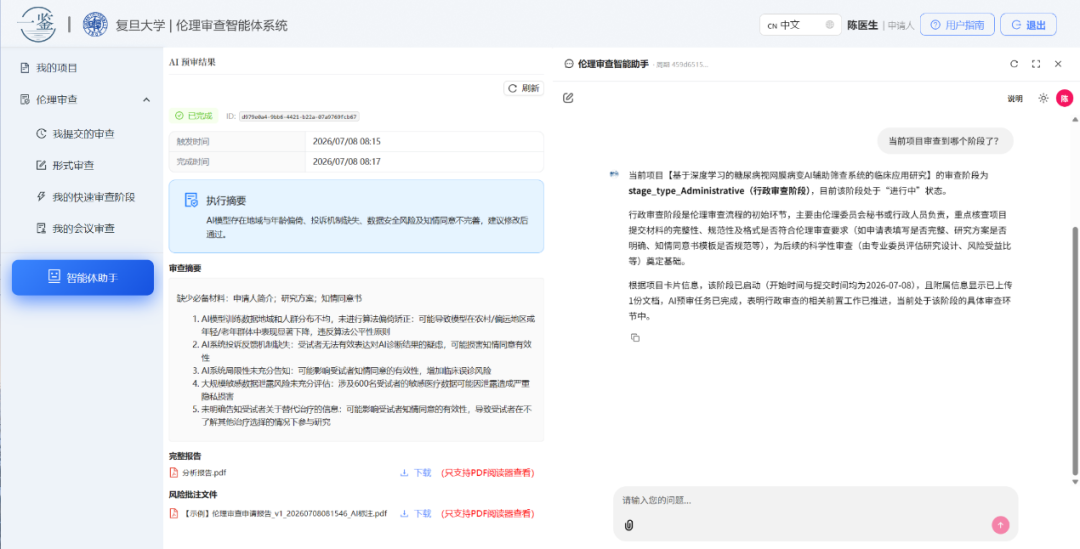Open the CN 中文 language dropdown
1080x549 pixels.
point(800,25)
